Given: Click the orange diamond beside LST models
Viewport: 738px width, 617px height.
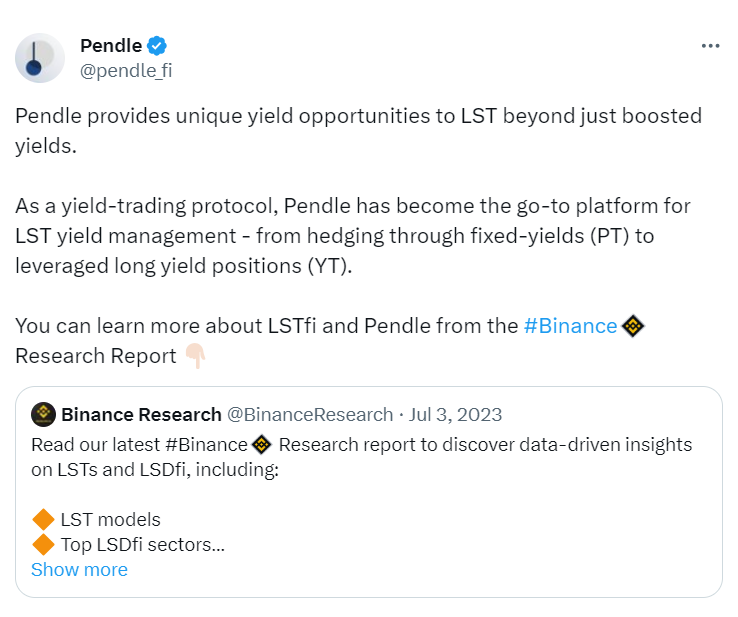Looking at the screenshot, I should tap(43, 520).
